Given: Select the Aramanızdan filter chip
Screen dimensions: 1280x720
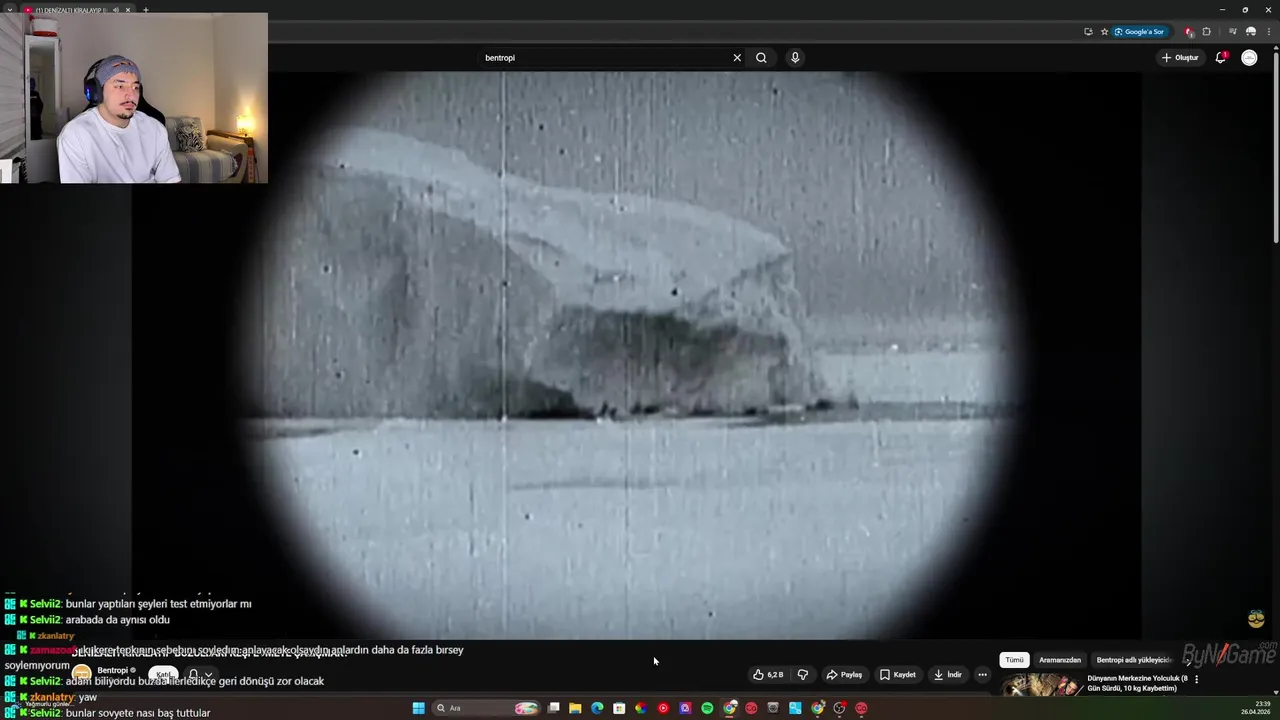Looking at the screenshot, I should pos(1060,660).
